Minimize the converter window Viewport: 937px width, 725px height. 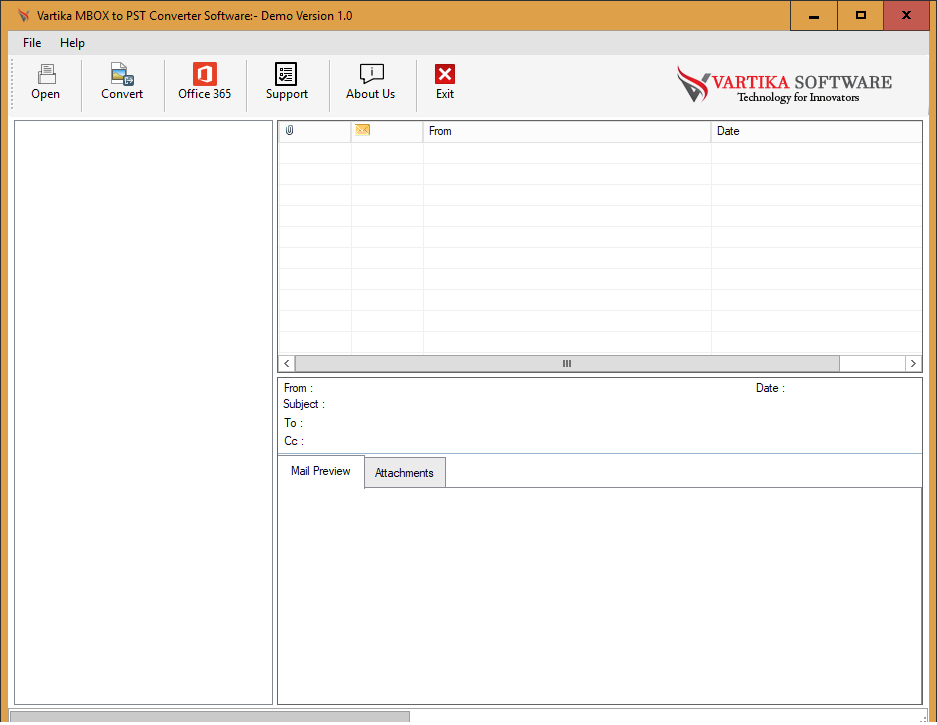tap(813, 16)
